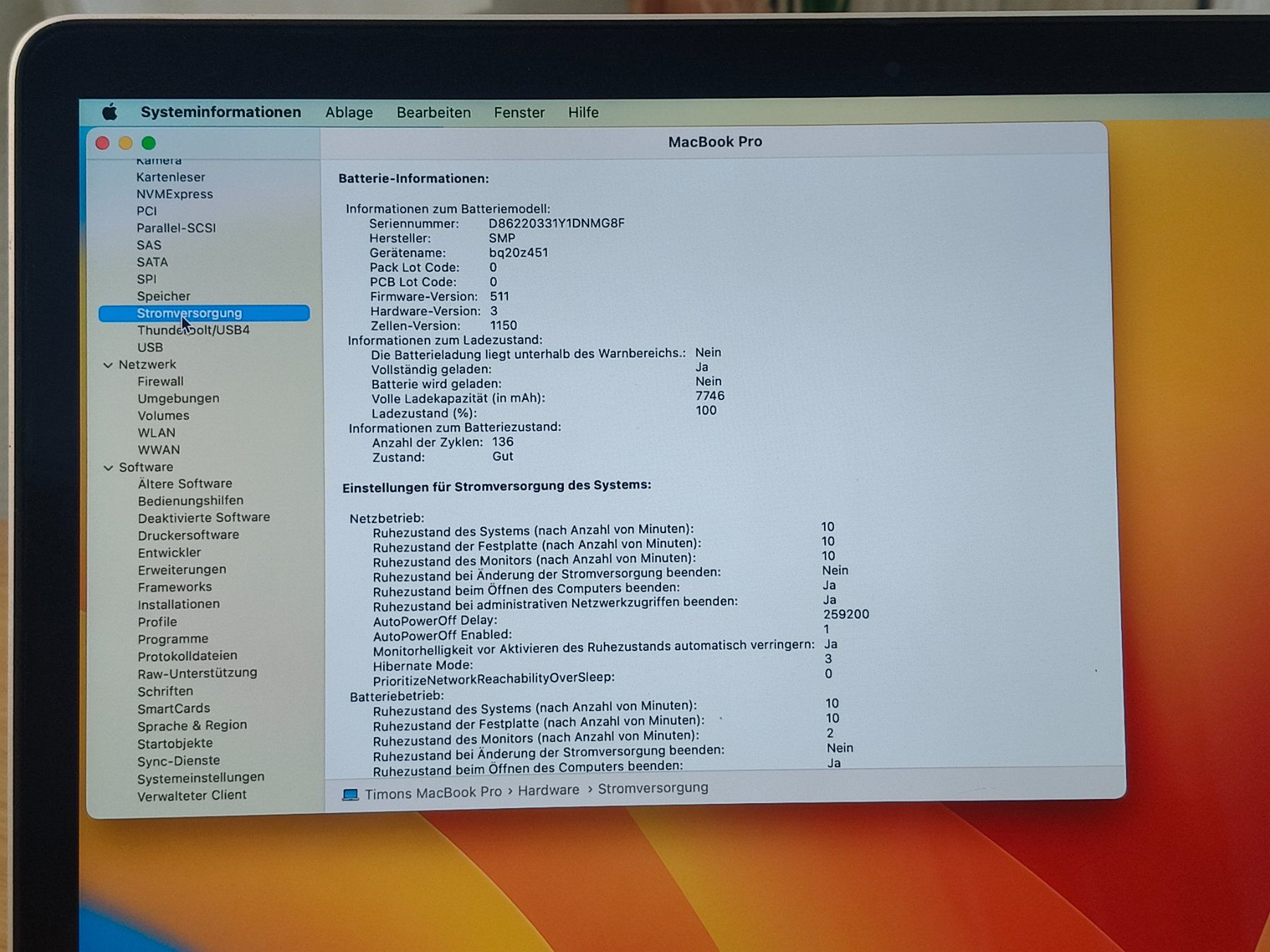Click Hardware in the path bar
The image size is (1270, 952).
point(548,791)
